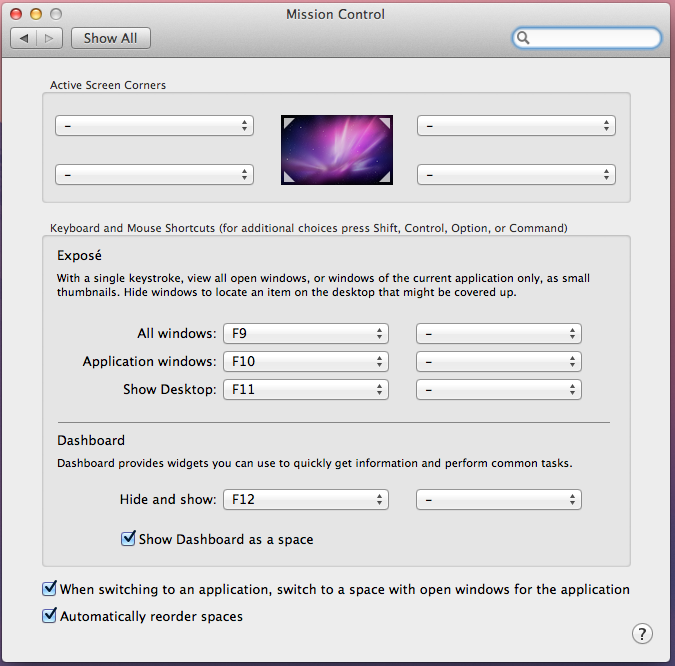675x666 pixels.
Task: Open All windows F9 keyboard dropdown
Action: tap(306, 334)
